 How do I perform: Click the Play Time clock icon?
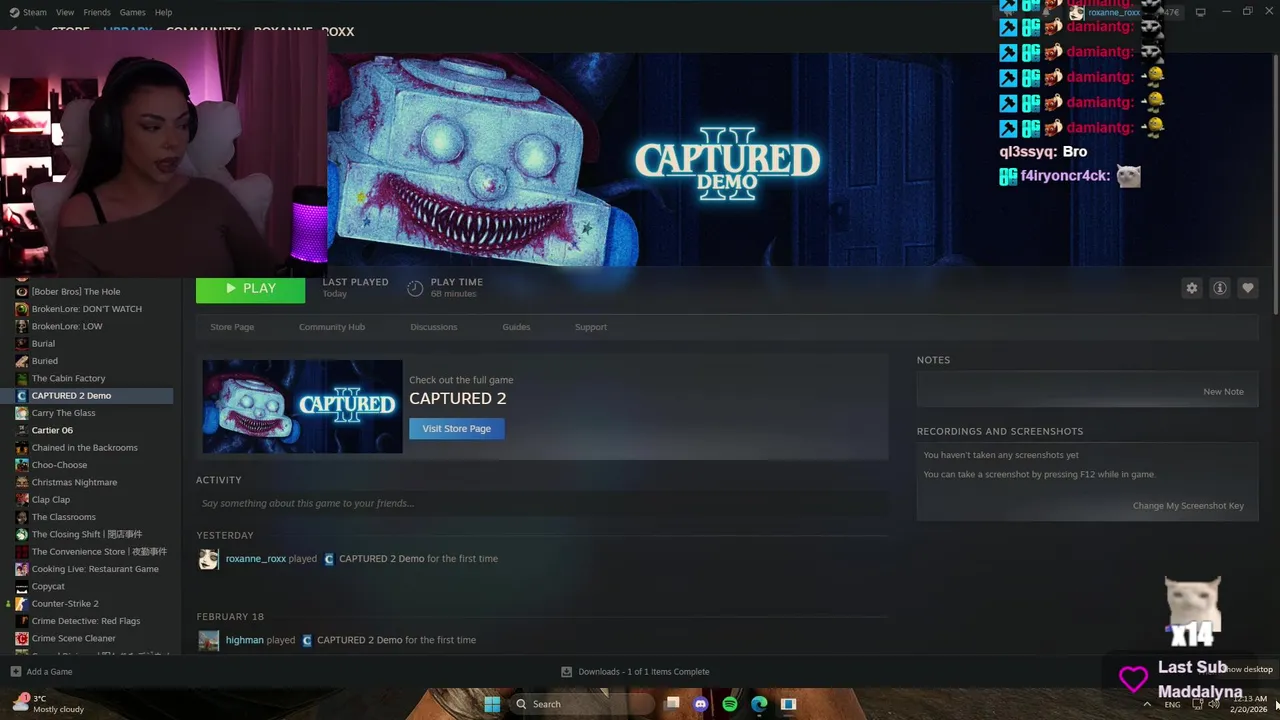point(415,288)
